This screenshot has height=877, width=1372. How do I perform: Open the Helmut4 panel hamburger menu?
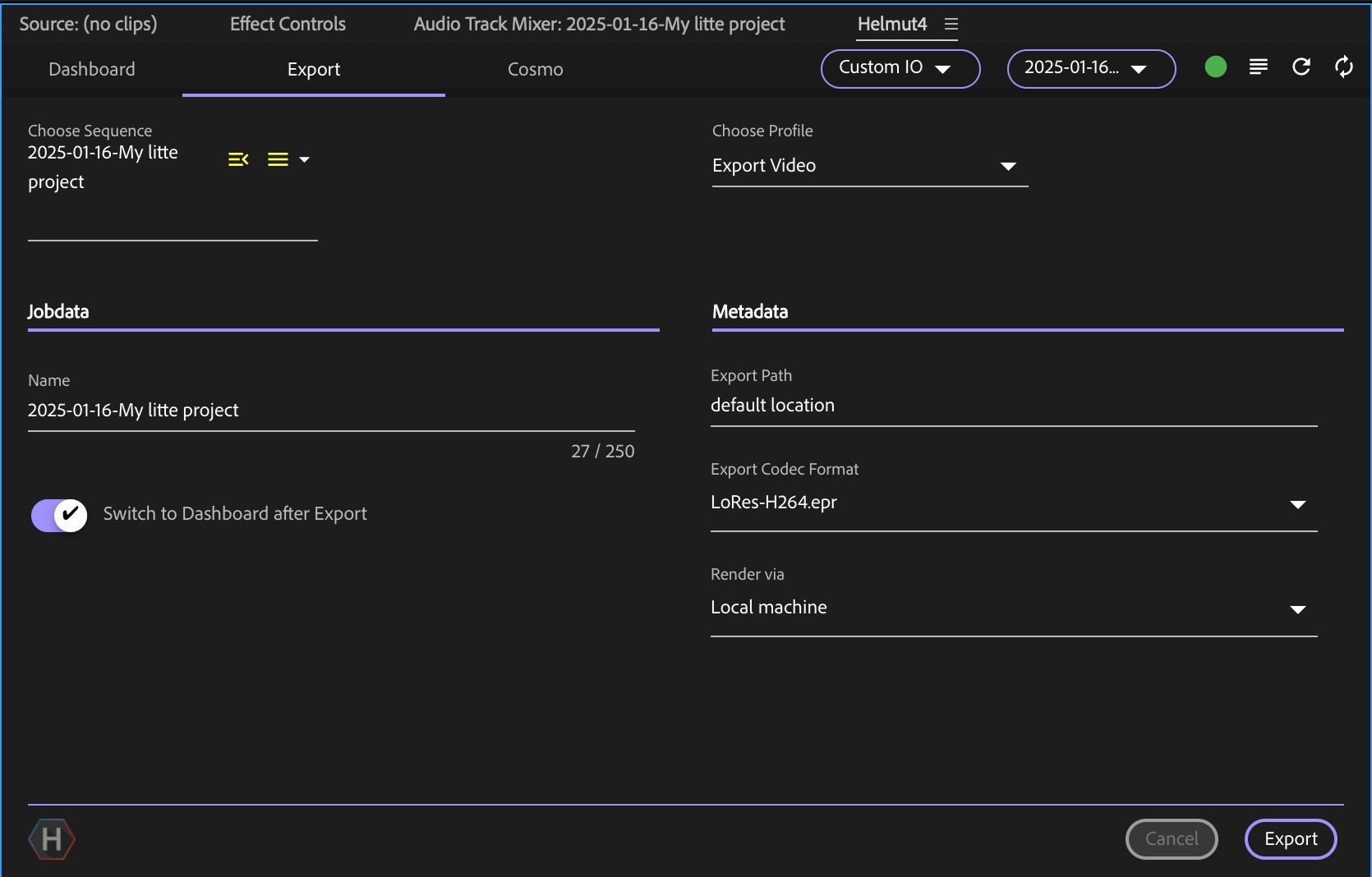point(951,25)
